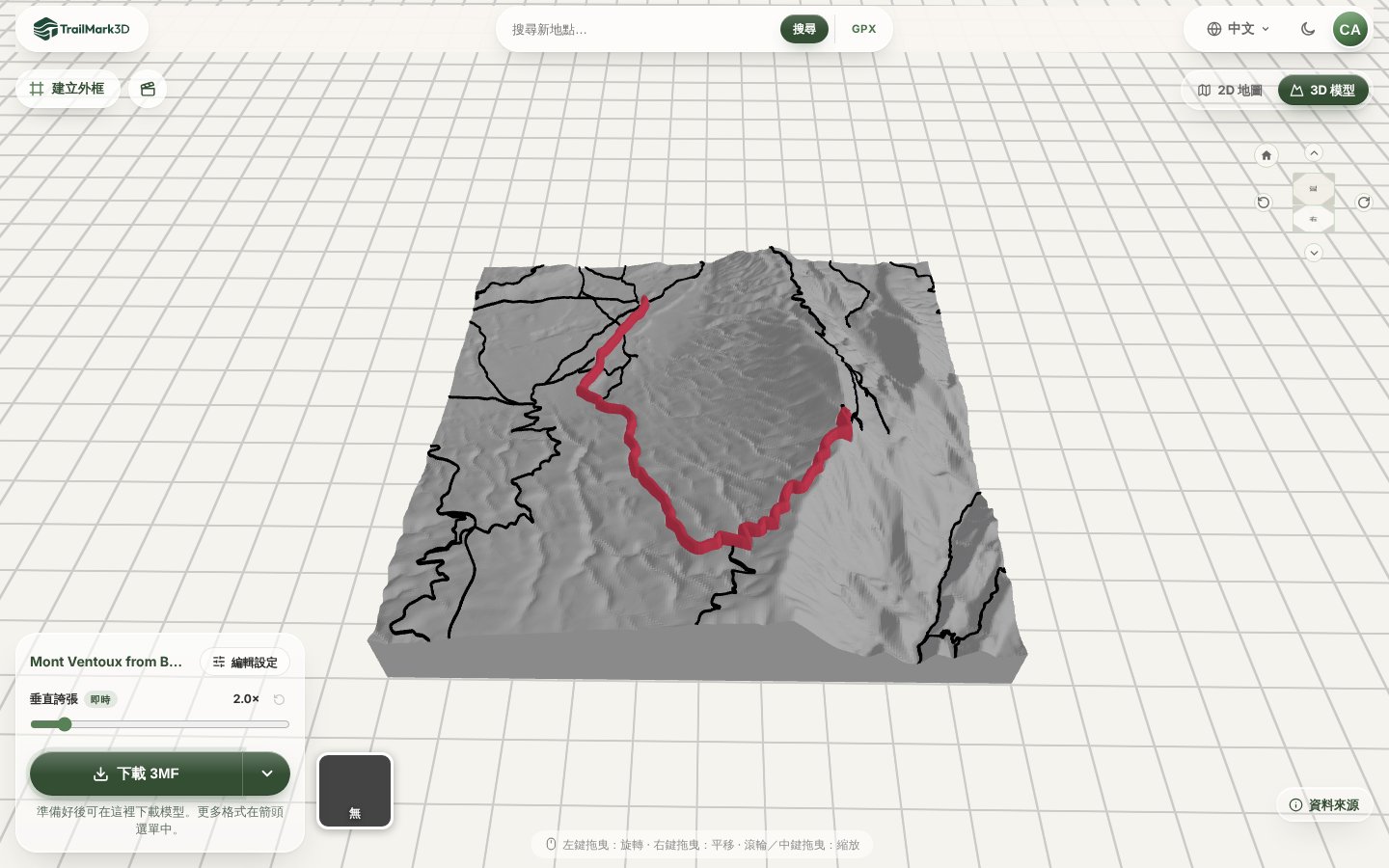Click the 即時 badge beside 垂直誇張
This screenshot has width=1389, height=868.
pos(100,699)
